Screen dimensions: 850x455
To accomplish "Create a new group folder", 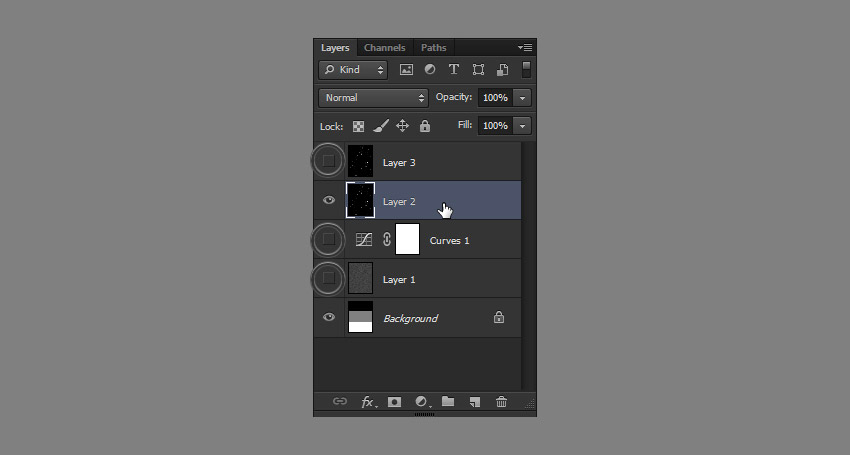I will [448, 401].
